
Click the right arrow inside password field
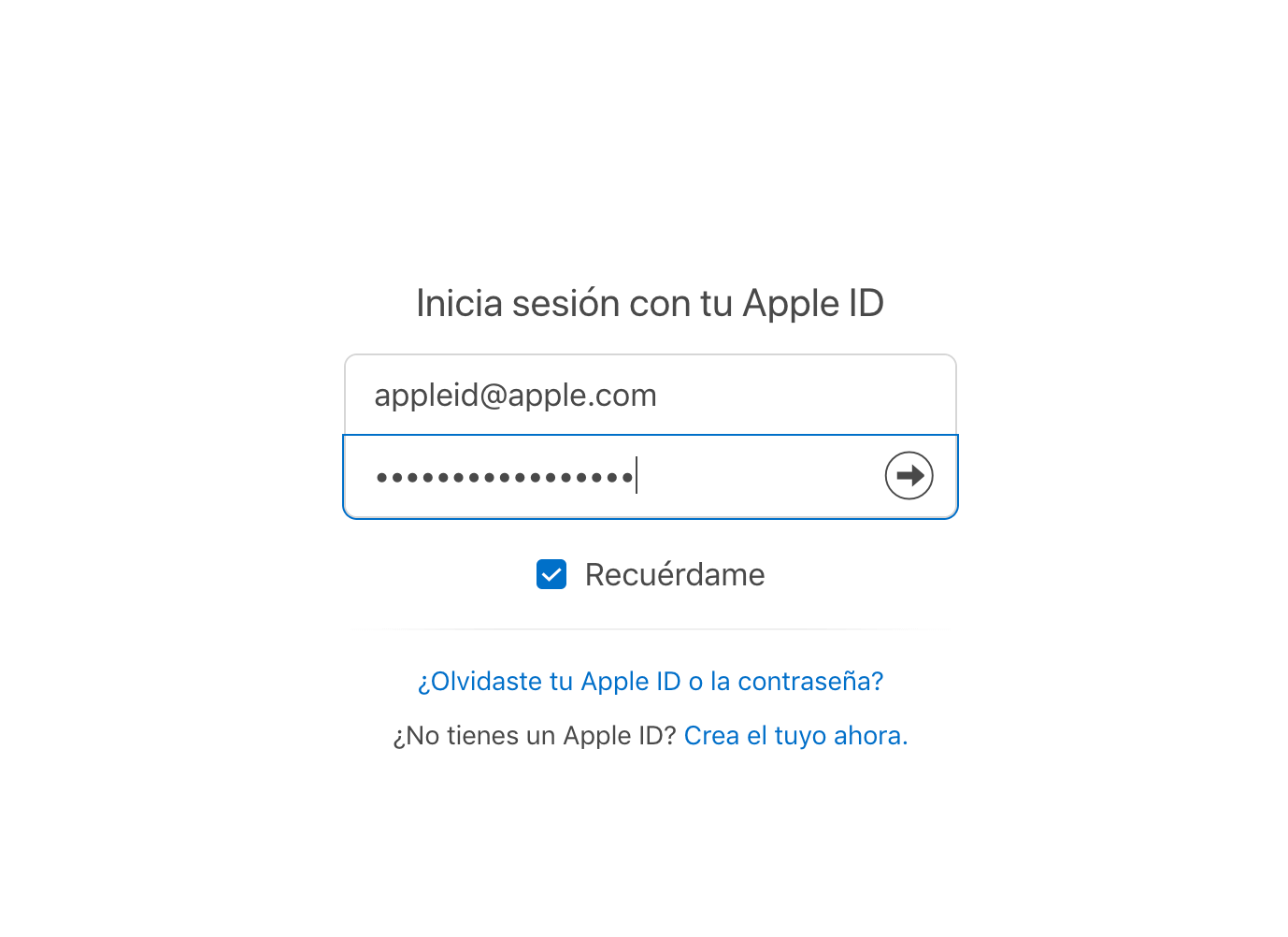tap(909, 476)
